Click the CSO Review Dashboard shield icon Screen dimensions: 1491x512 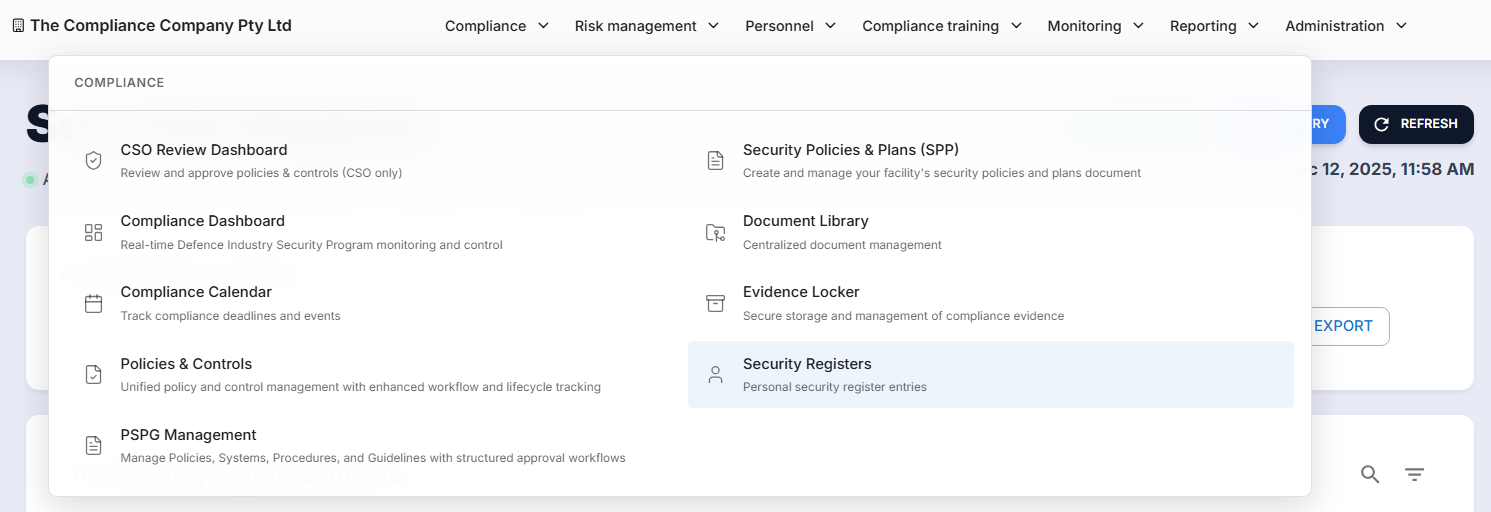(93, 161)
